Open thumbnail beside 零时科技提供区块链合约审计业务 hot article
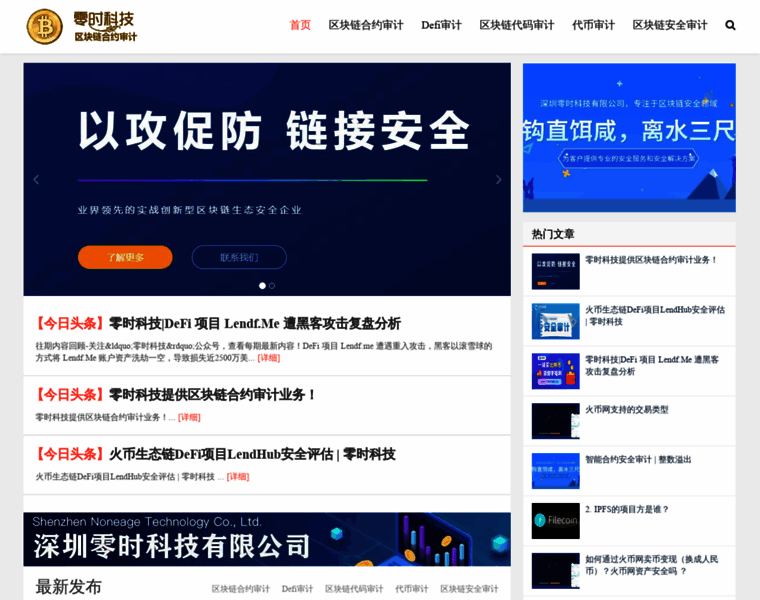This screenshot has width=760, height=600. (x=555, y=271)
